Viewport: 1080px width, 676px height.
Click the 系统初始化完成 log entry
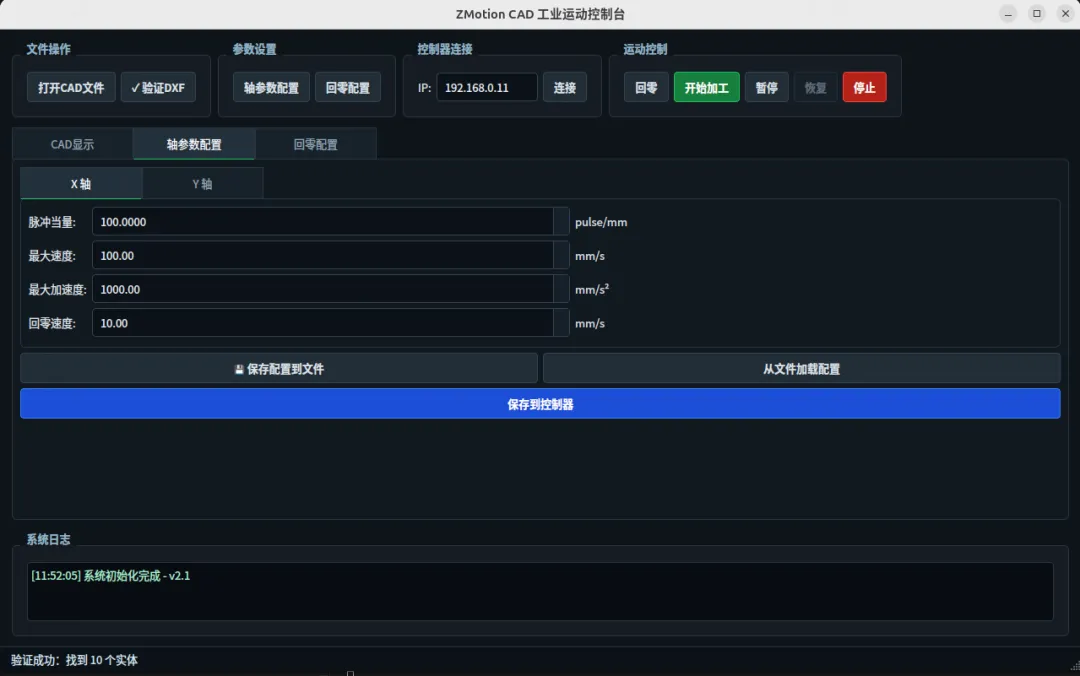pyautogui.click(x=110, y=575)
